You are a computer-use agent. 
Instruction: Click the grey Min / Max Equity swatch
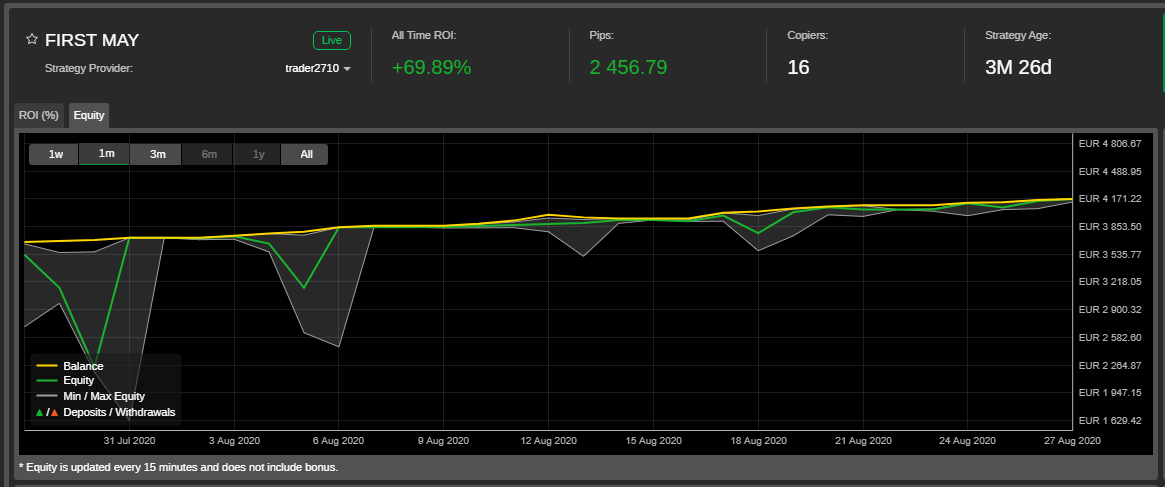47,396
